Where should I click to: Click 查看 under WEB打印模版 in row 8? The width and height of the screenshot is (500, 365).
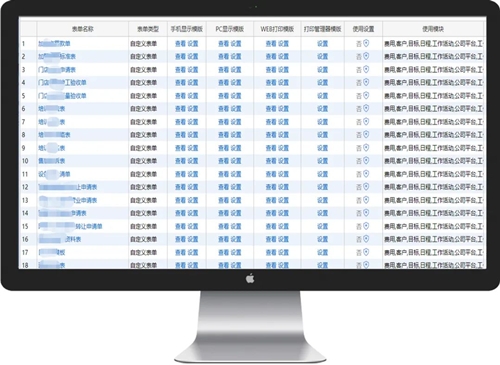tap(271, 135)
